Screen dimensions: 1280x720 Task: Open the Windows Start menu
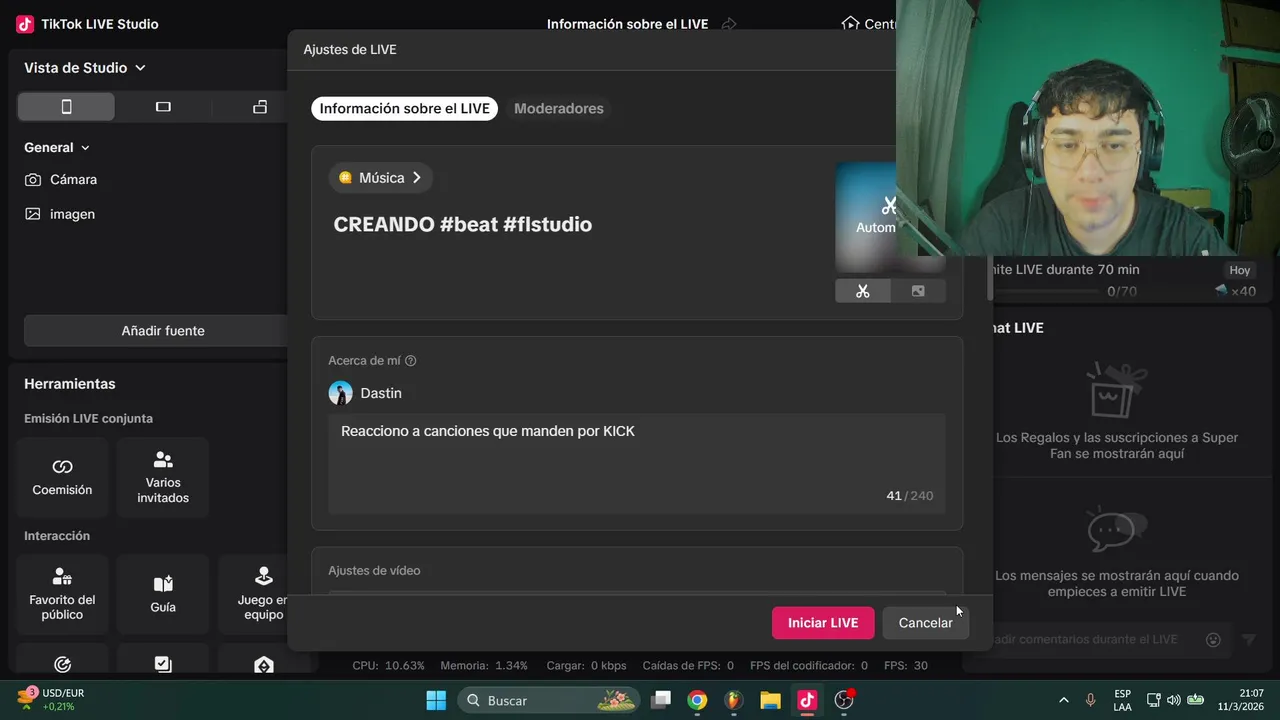click(436, 700)
